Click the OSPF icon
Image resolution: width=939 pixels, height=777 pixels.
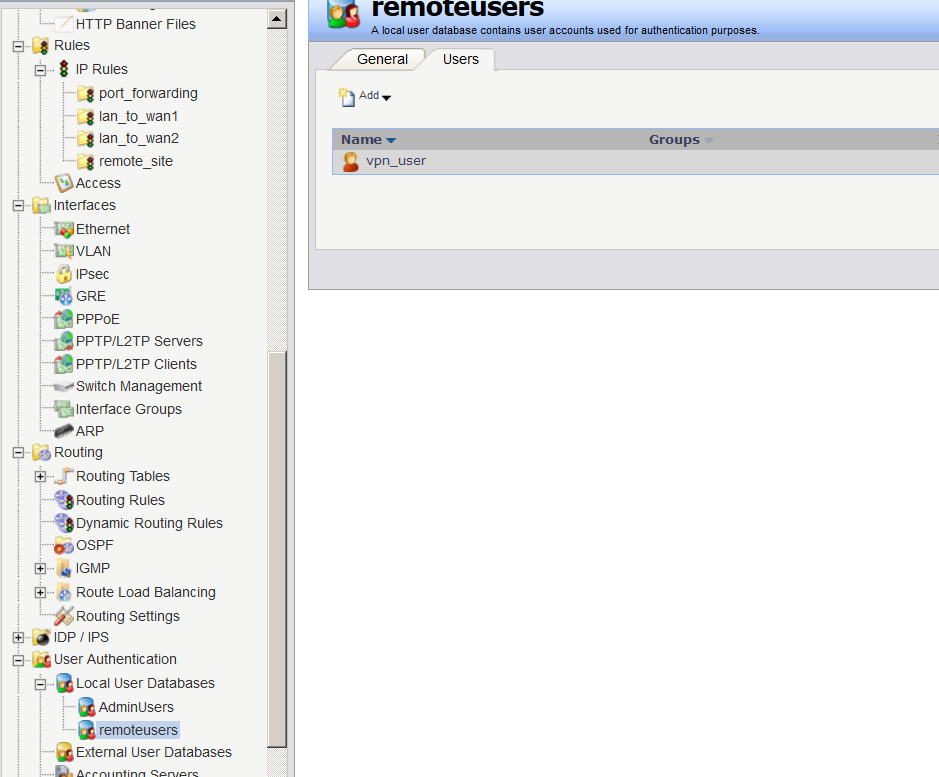tap(63, 545)
